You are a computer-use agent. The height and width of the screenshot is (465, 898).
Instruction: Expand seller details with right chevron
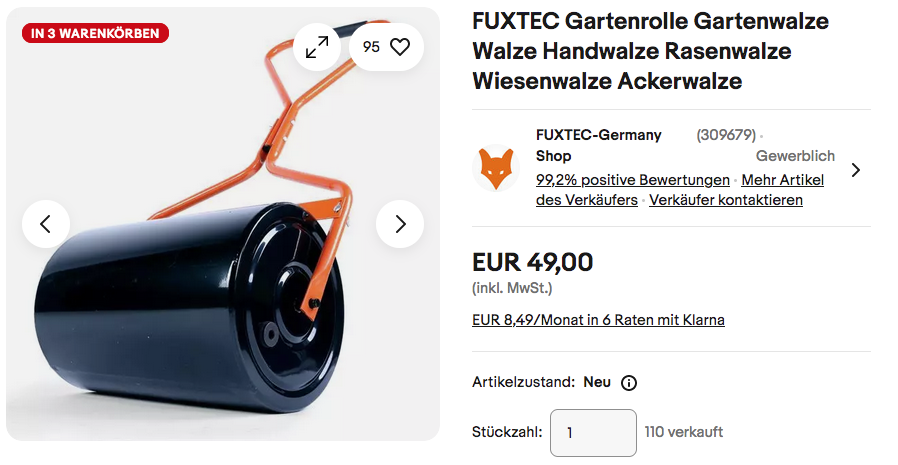(x=856, y=170)
